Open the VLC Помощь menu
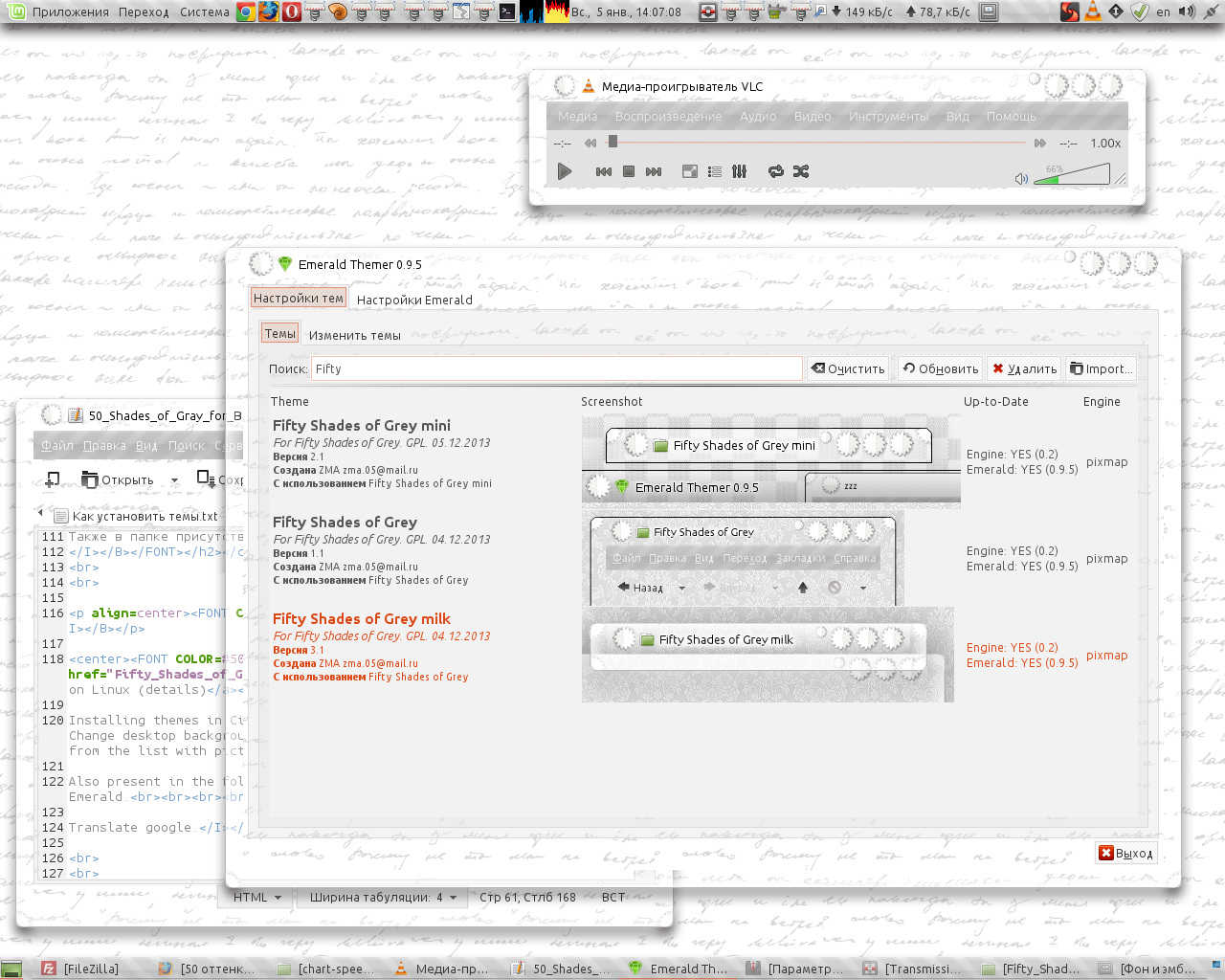 [1012, 117]
